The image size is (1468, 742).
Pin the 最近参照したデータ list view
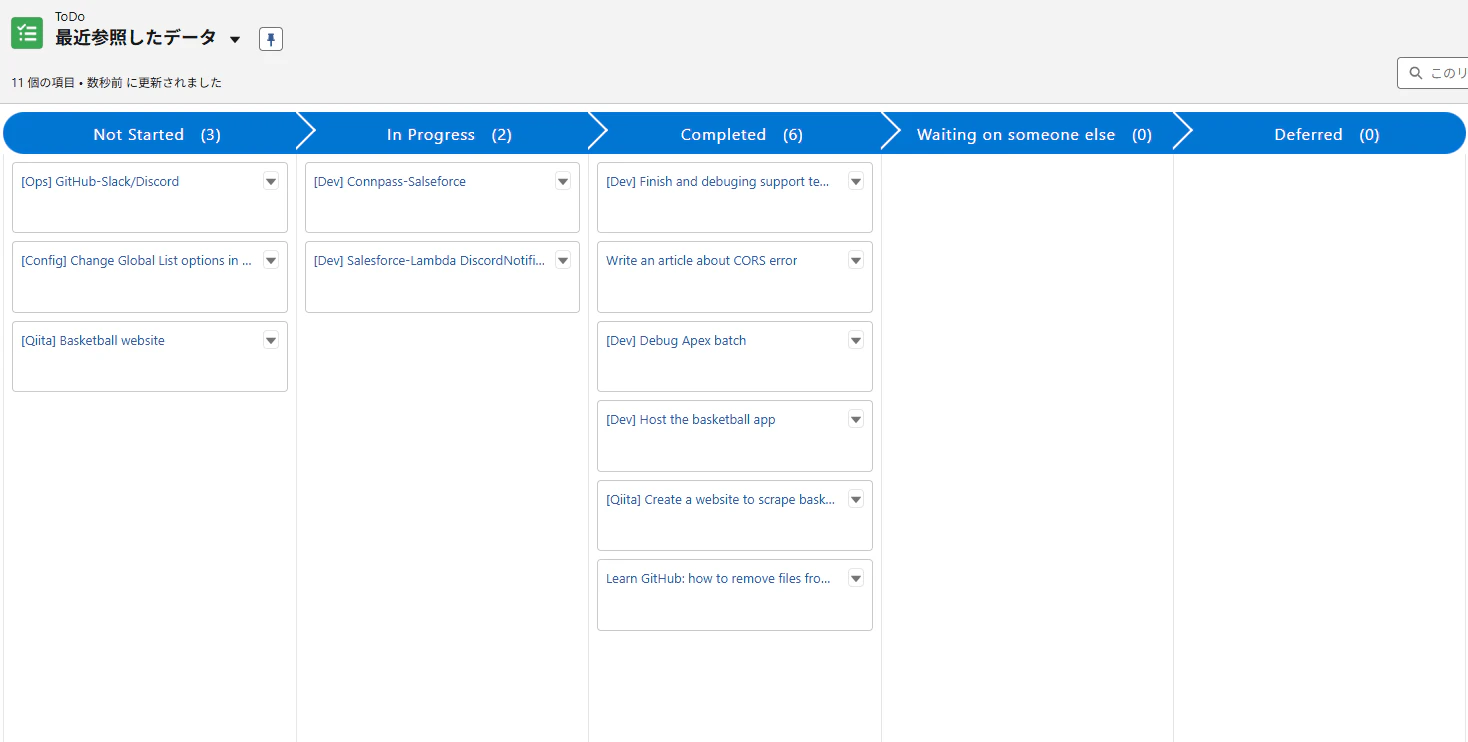click(x=271, y=39)
